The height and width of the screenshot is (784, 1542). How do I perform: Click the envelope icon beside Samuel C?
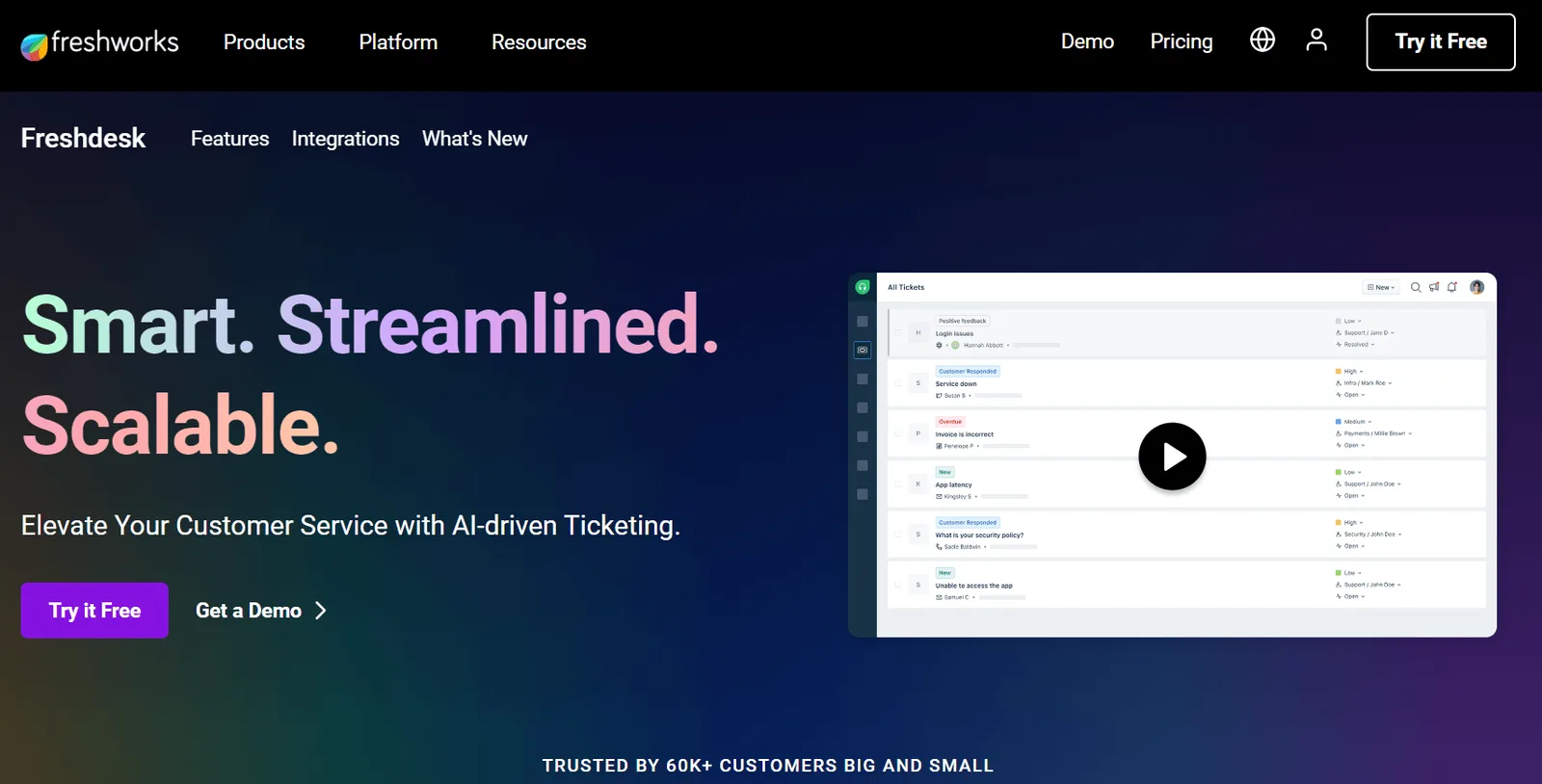coord(940,597)
